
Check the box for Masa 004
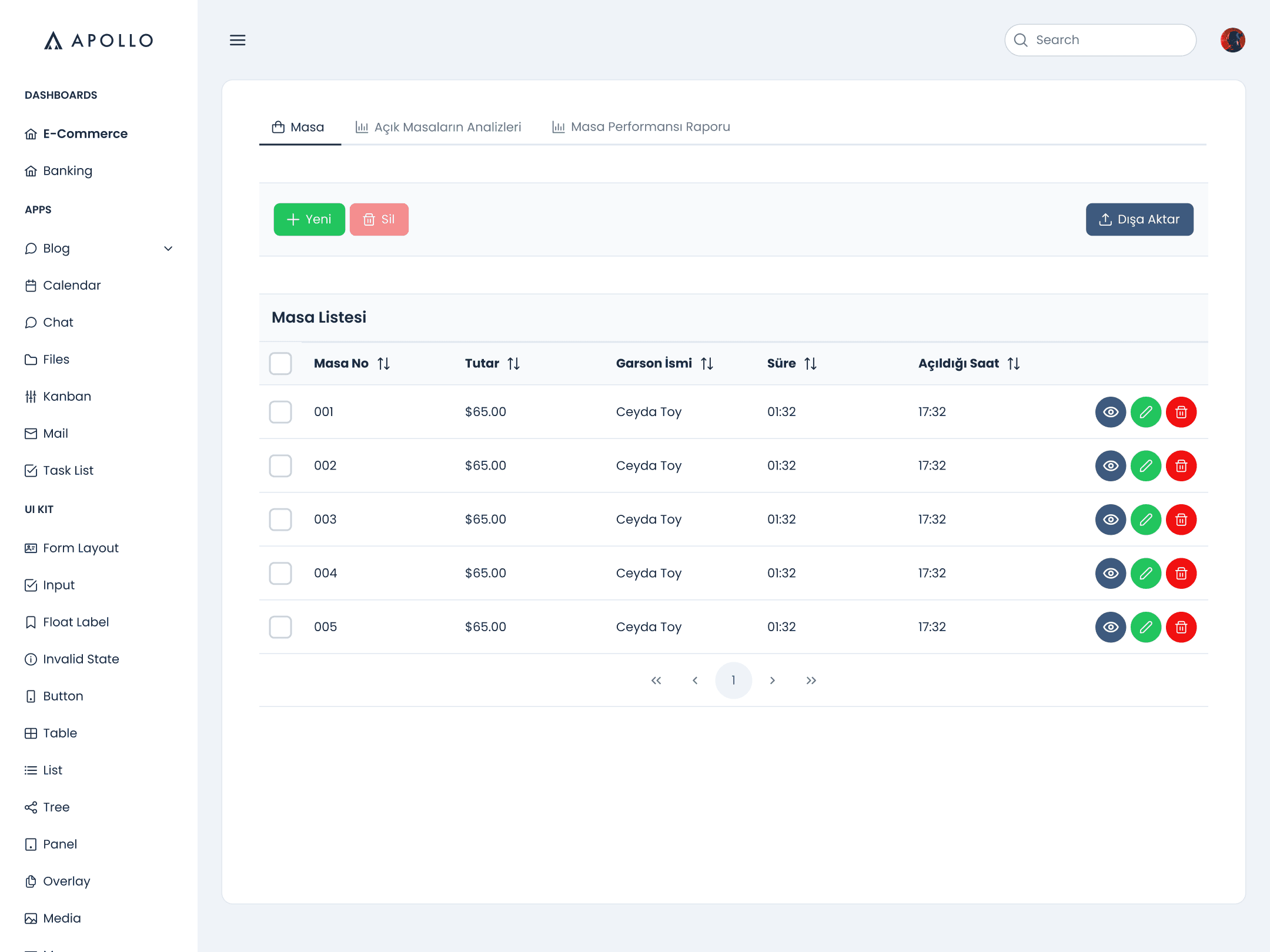[x=280, y=574]
